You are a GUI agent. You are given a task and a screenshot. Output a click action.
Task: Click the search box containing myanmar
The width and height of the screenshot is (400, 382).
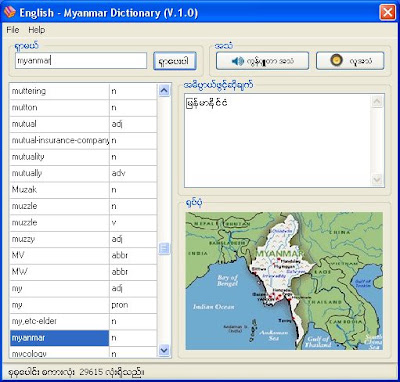(x=81, y=61)
